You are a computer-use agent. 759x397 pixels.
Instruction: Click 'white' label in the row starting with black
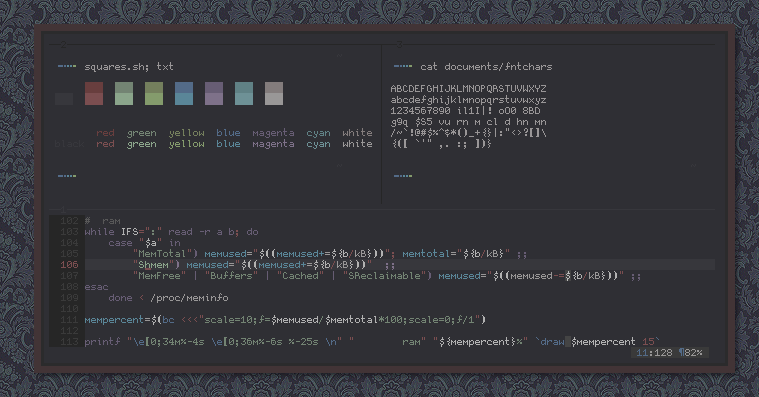[x=357, y=144]
